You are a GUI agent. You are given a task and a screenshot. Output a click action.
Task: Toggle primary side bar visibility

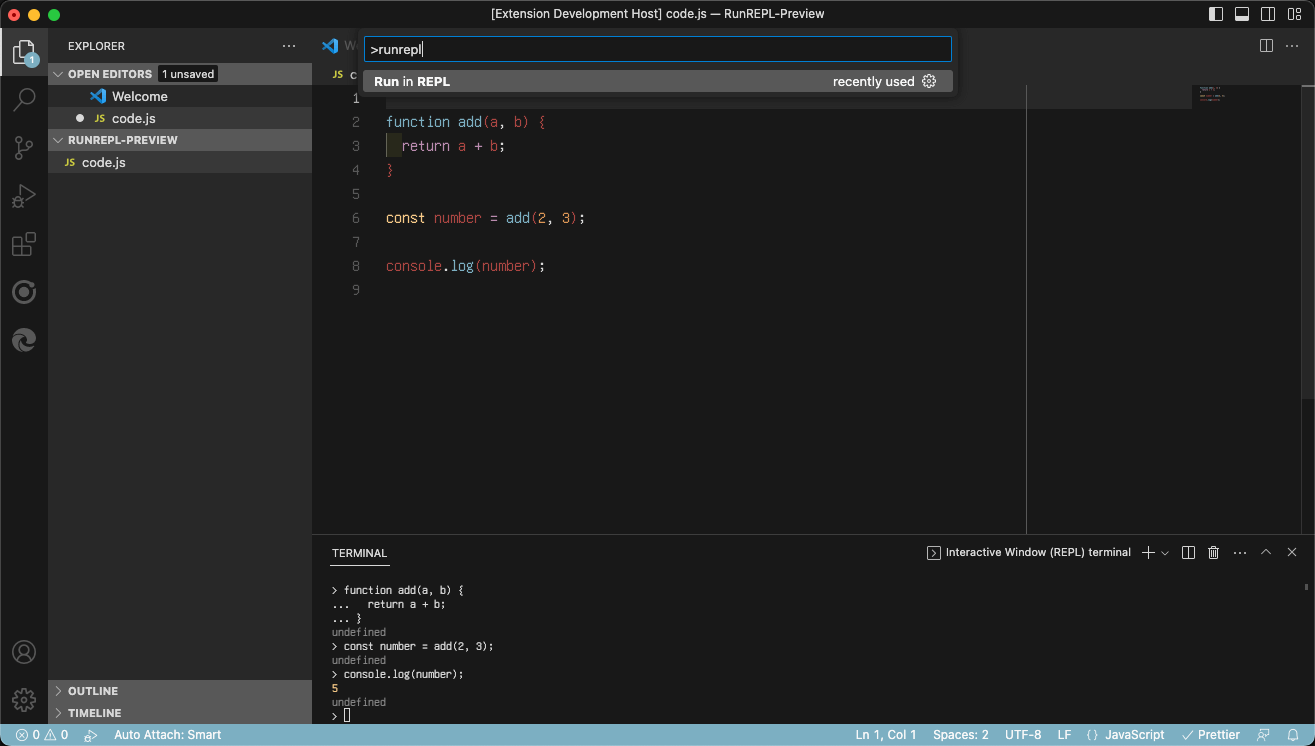coord(1216,14)
